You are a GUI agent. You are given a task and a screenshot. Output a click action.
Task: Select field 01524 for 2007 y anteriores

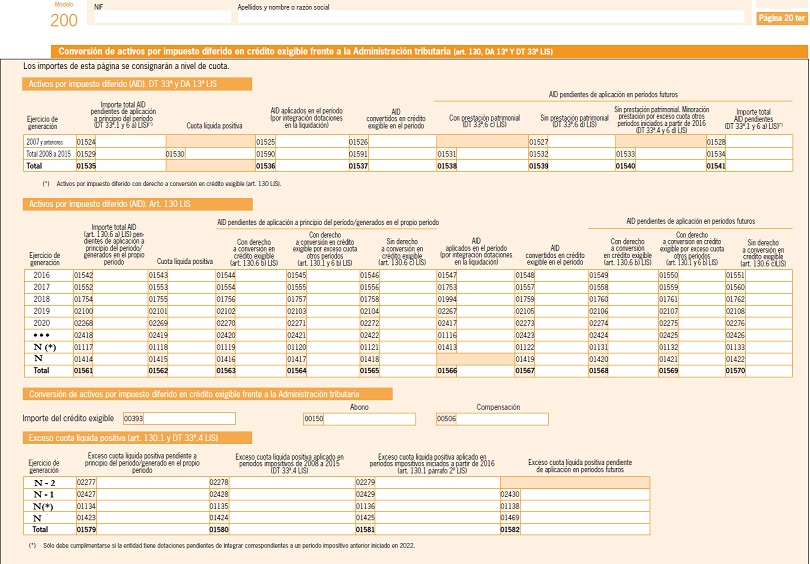(x=131, y=142)
